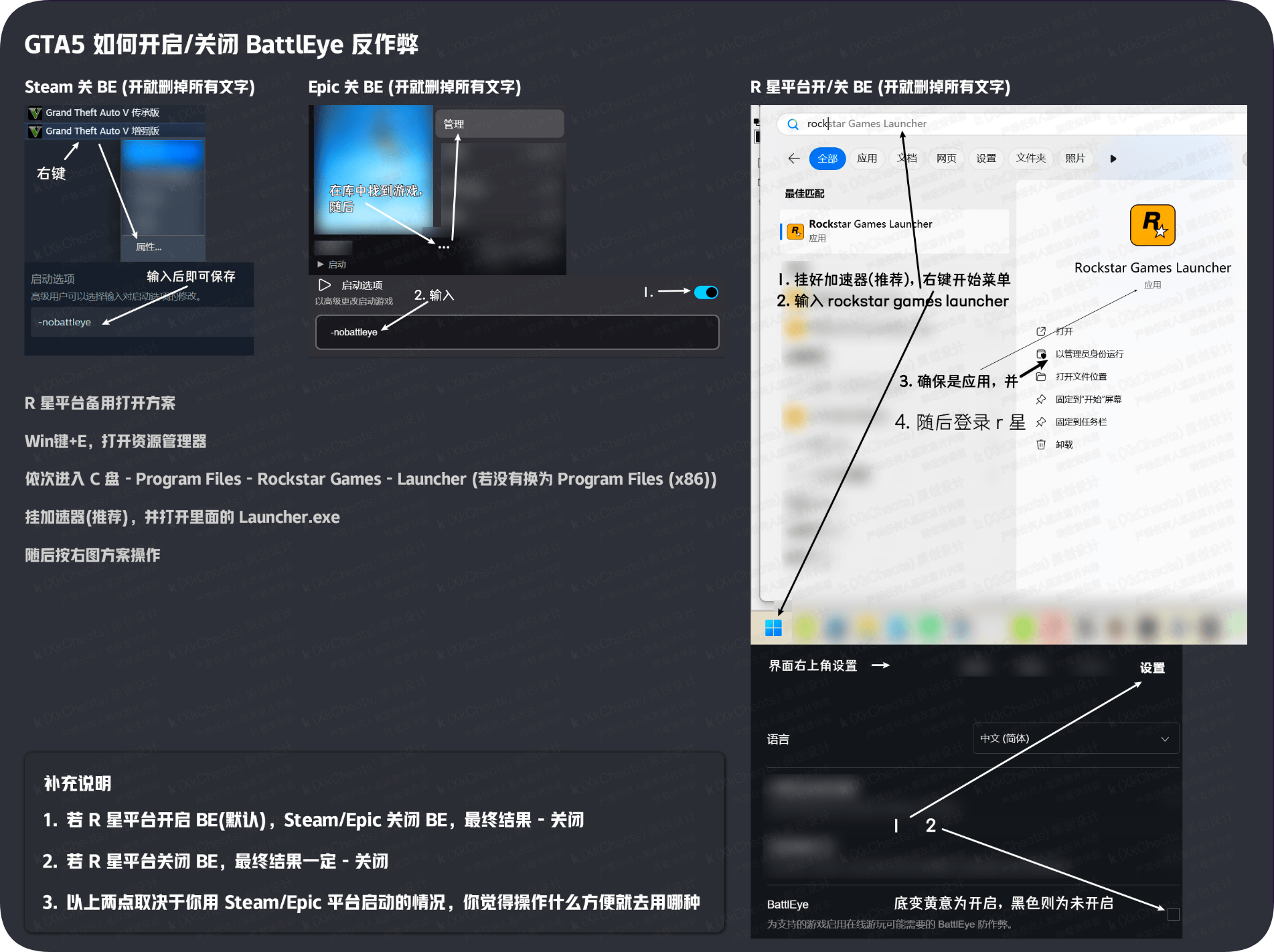1274x952 pixels.
Task: Click the icon beside 以管理员身份运行
Action: (1041, 353)
